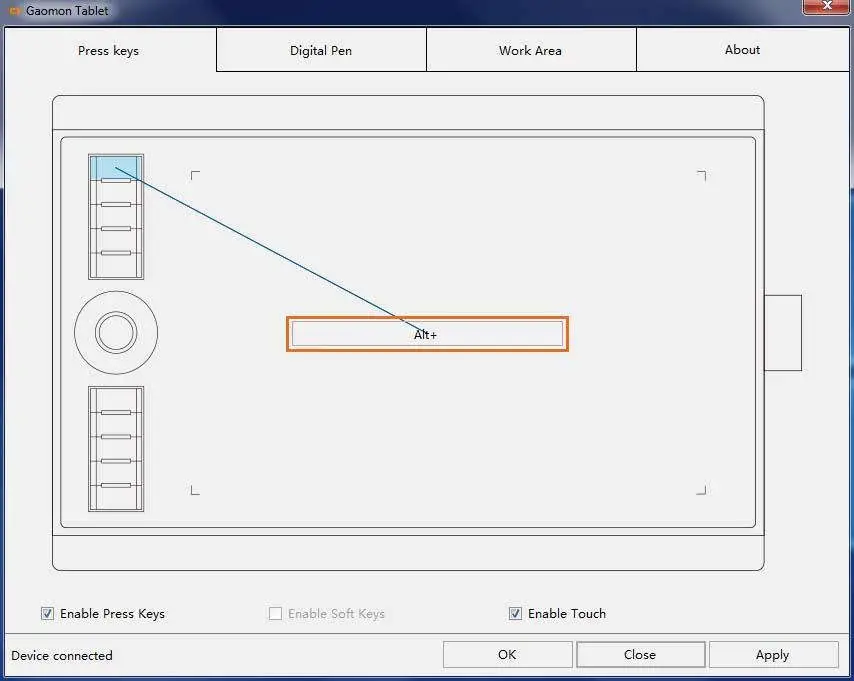Screen dimensions: 854x681
Task: Select the second key in lower group
Action: coord(116,424)
